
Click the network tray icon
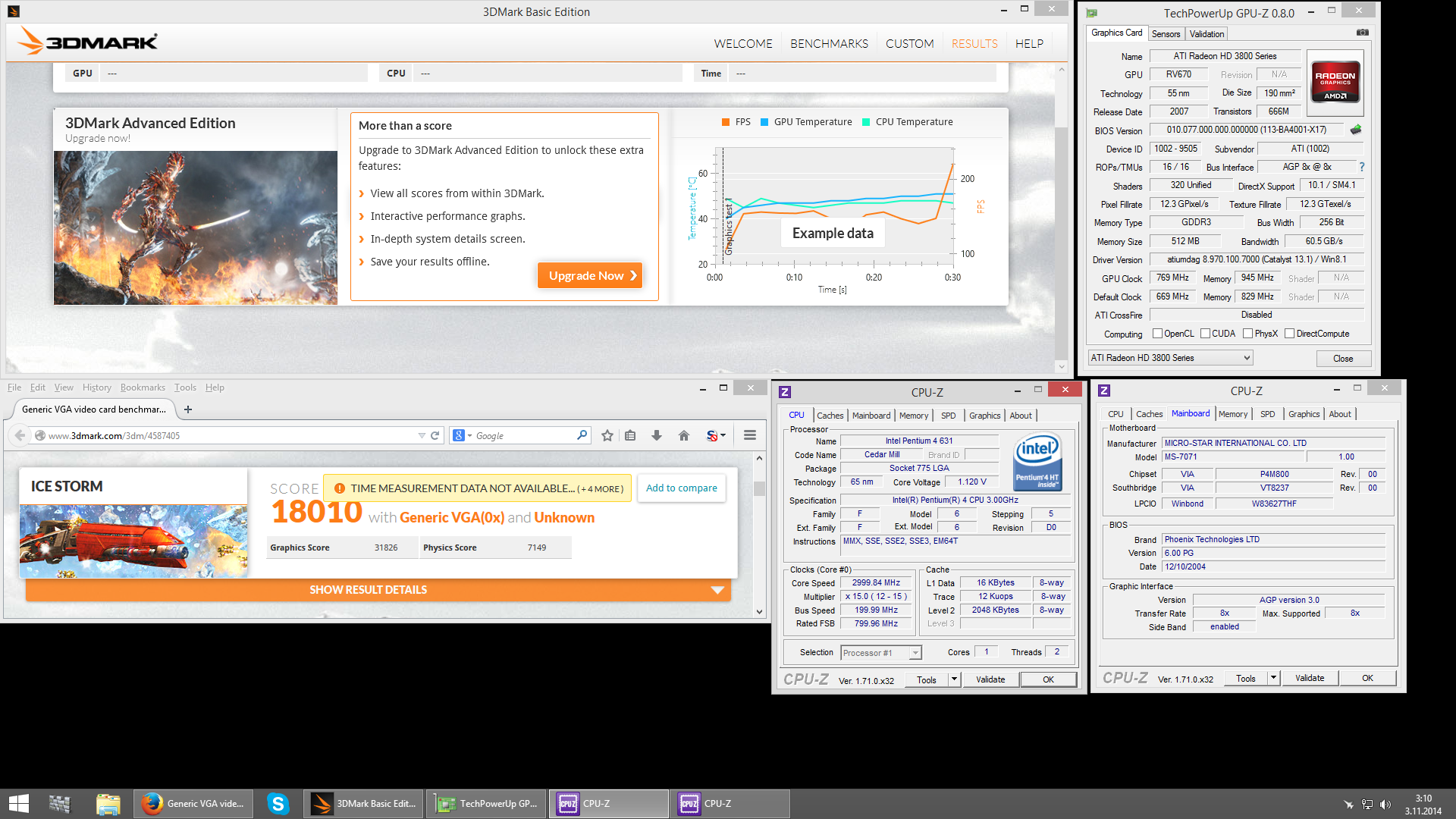(x=1367, y=805)
